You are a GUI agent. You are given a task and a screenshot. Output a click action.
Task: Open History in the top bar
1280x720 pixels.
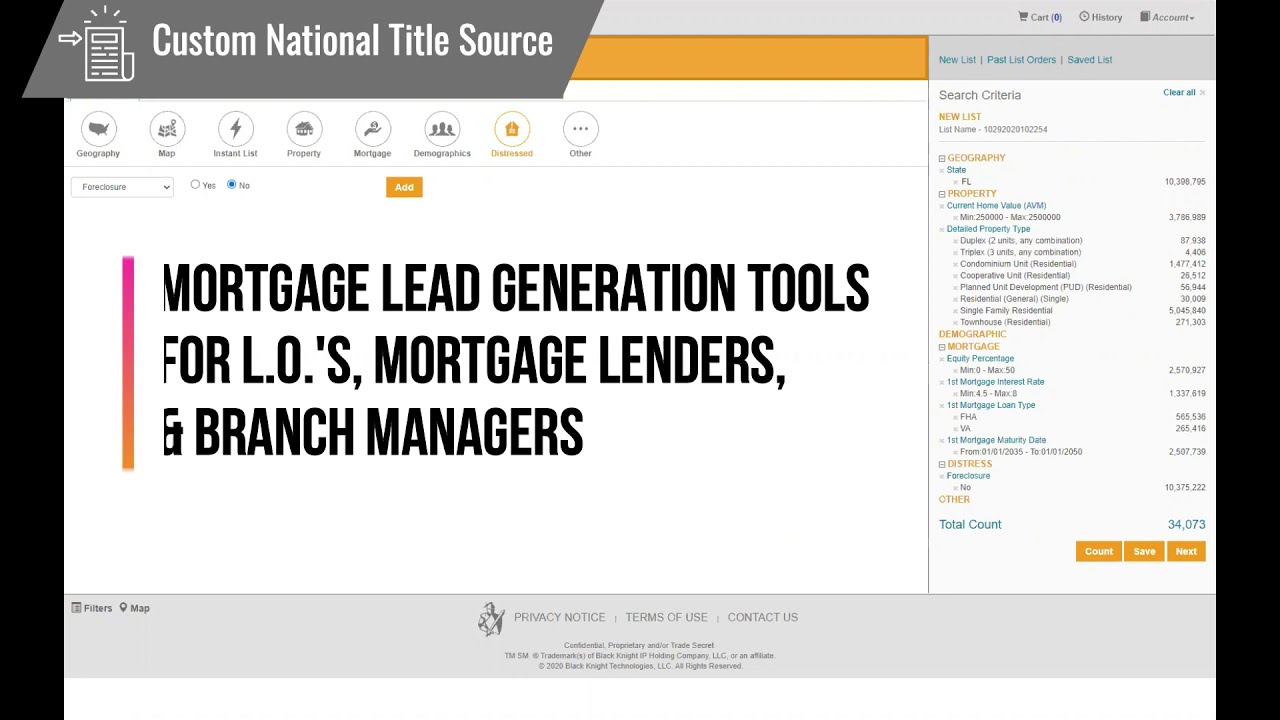pos(1101,17)
